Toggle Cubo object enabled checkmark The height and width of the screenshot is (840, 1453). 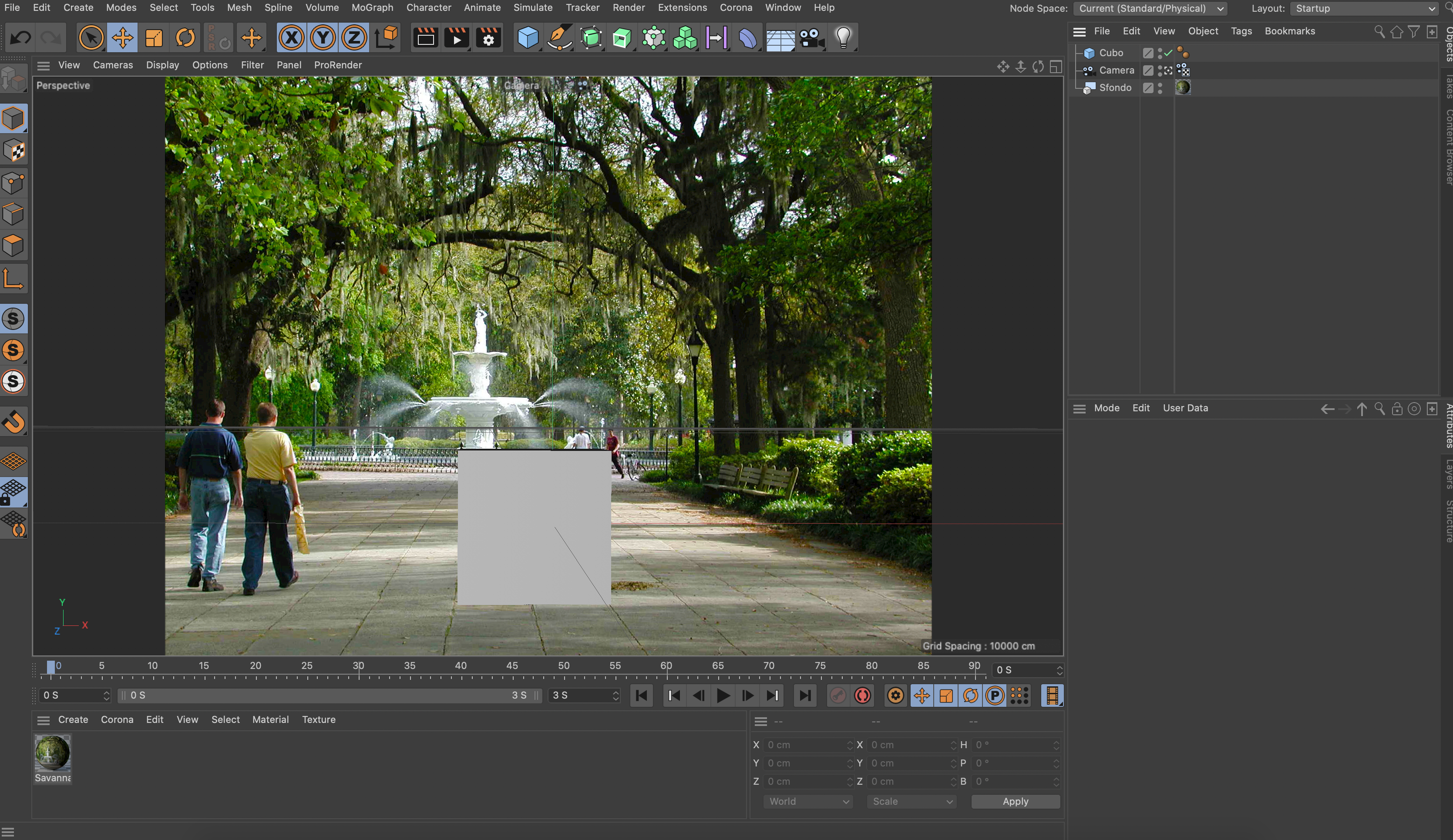tap(1168, 53)
